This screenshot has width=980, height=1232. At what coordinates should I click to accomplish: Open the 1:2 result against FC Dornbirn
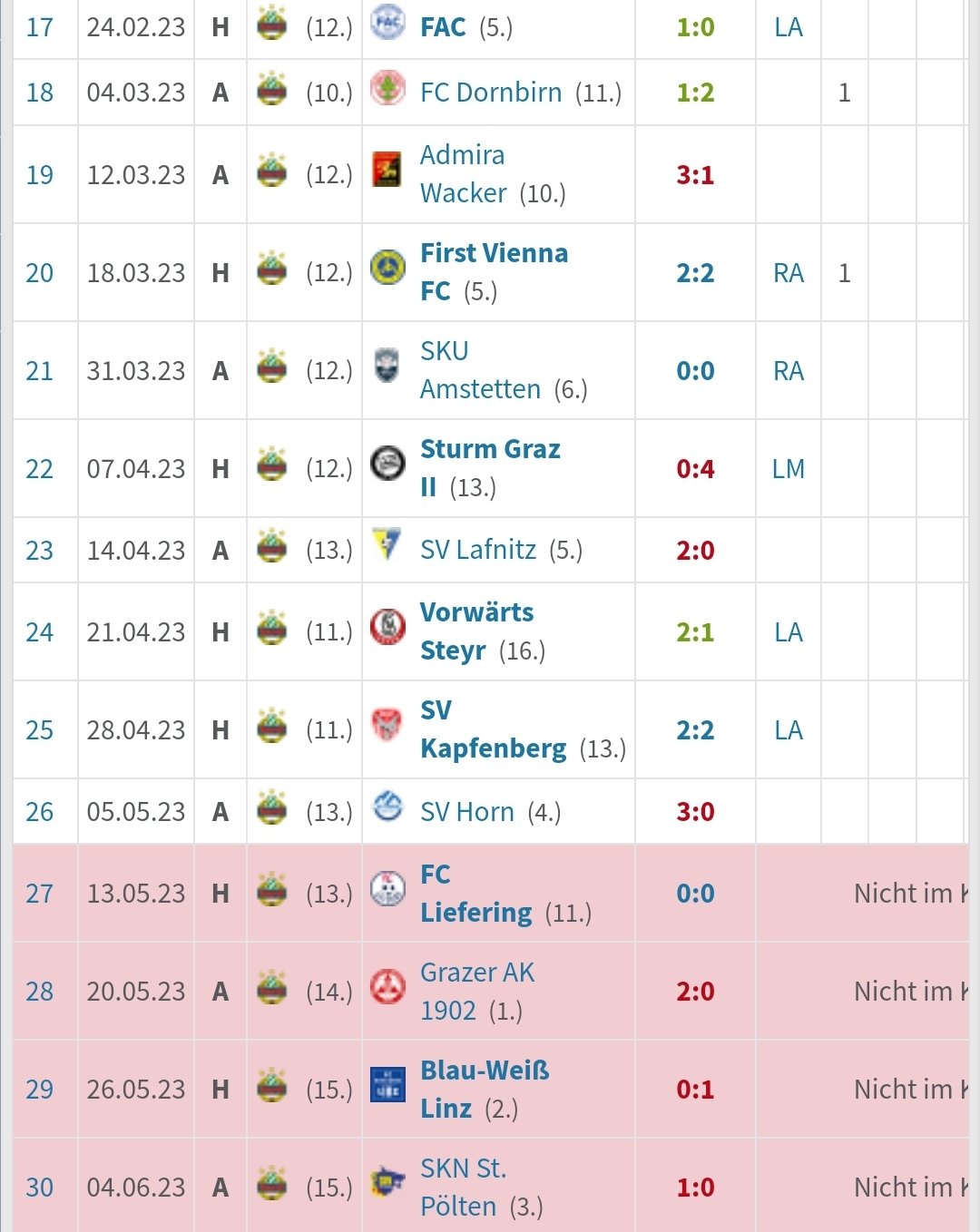[x=696, y=93]
